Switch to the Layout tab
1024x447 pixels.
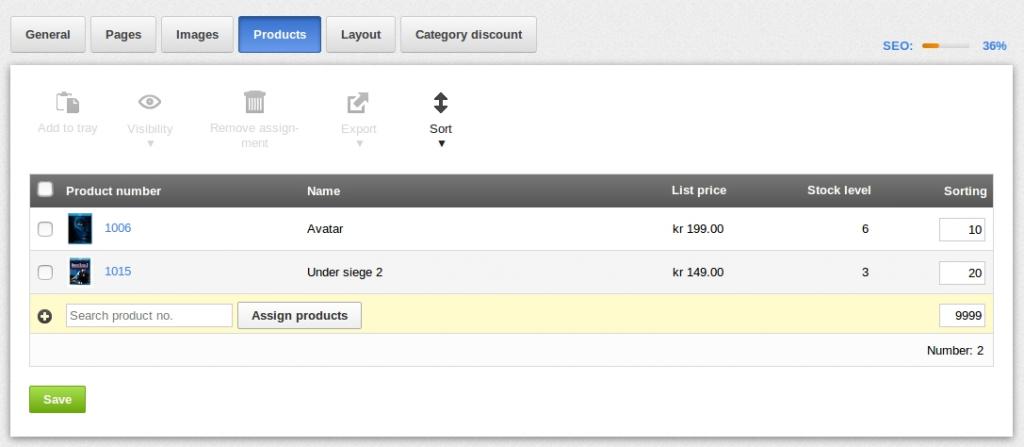coord(360,35)
